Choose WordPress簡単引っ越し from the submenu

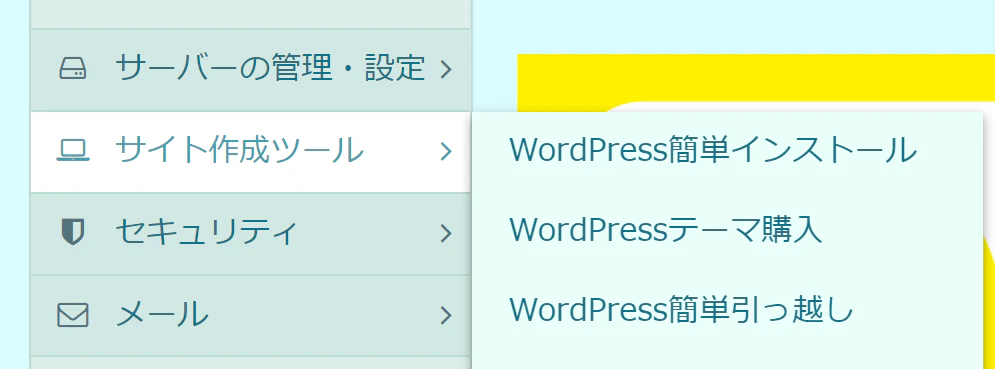click(682, 309)
